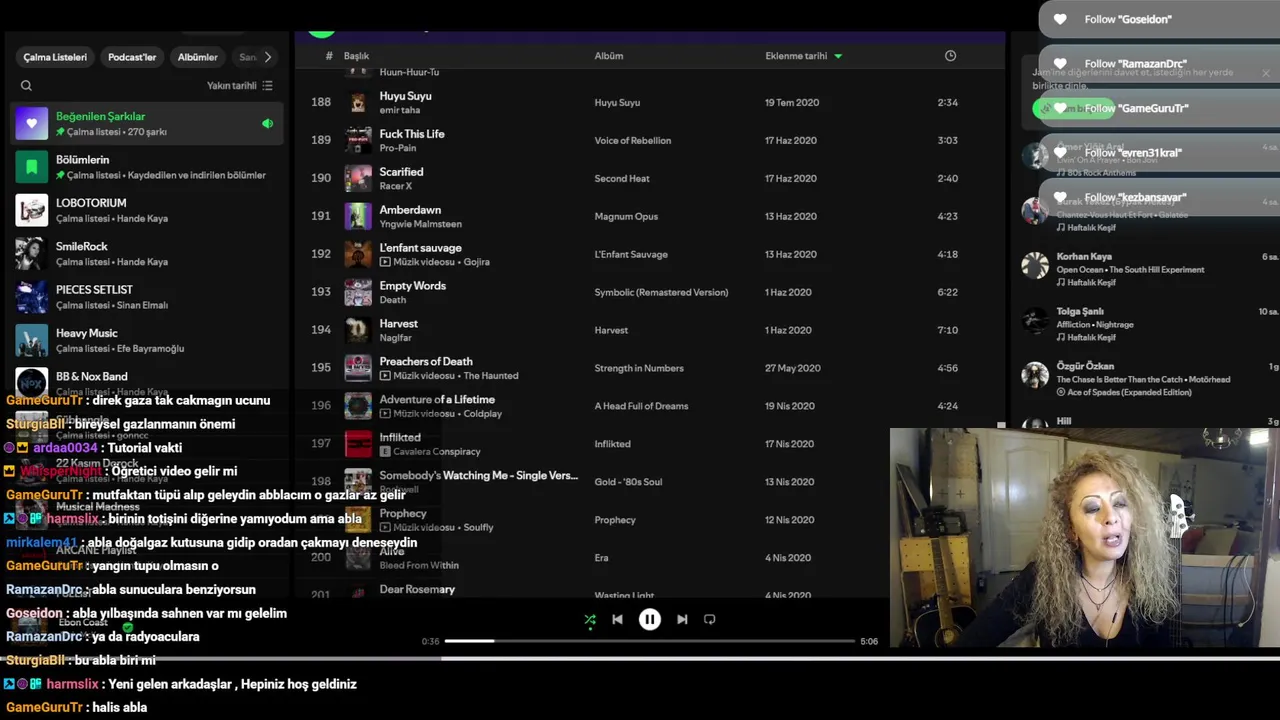Click music video icon on L'enfant sauvage

[385, 262]
